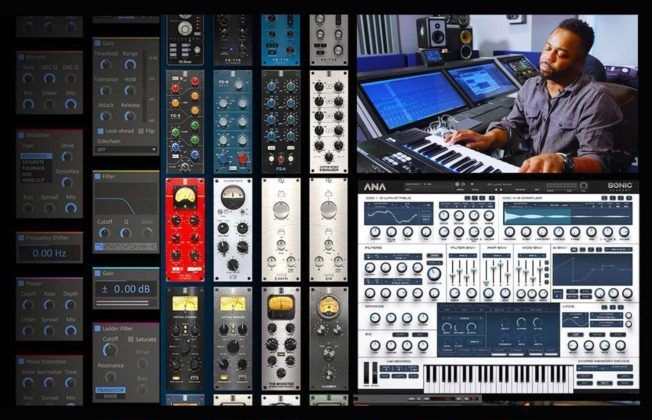652x420 pixels.
Task: Open the second filter type dropdown in ANA
Action: click(x=393, y=282)
